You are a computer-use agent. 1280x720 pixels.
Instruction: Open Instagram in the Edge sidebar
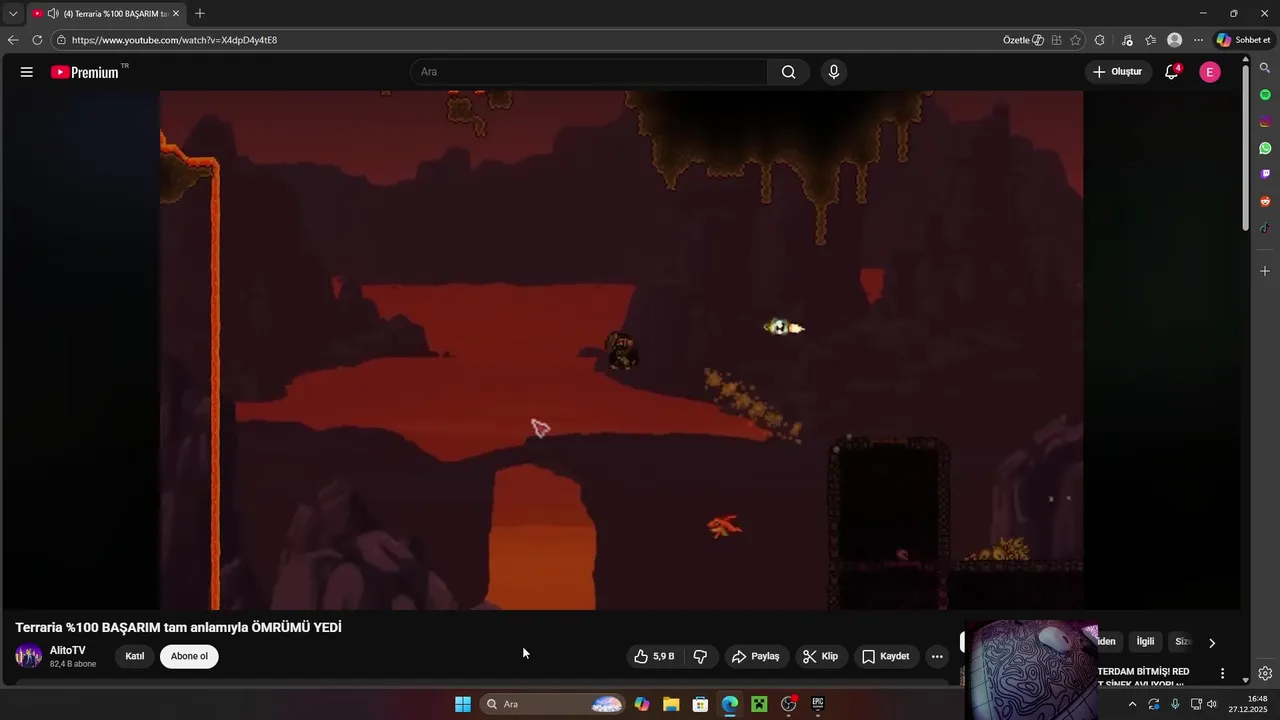click(x=1265, y=121)
